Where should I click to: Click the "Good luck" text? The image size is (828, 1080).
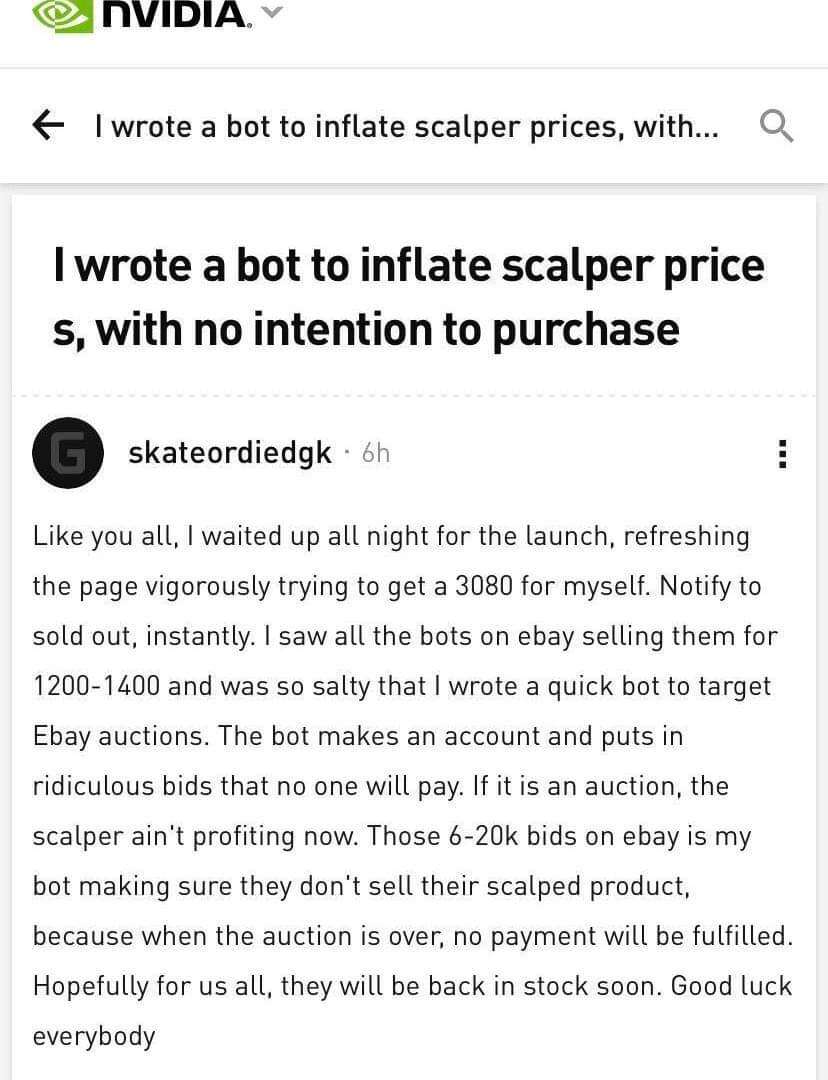click(x=731, y=986)
